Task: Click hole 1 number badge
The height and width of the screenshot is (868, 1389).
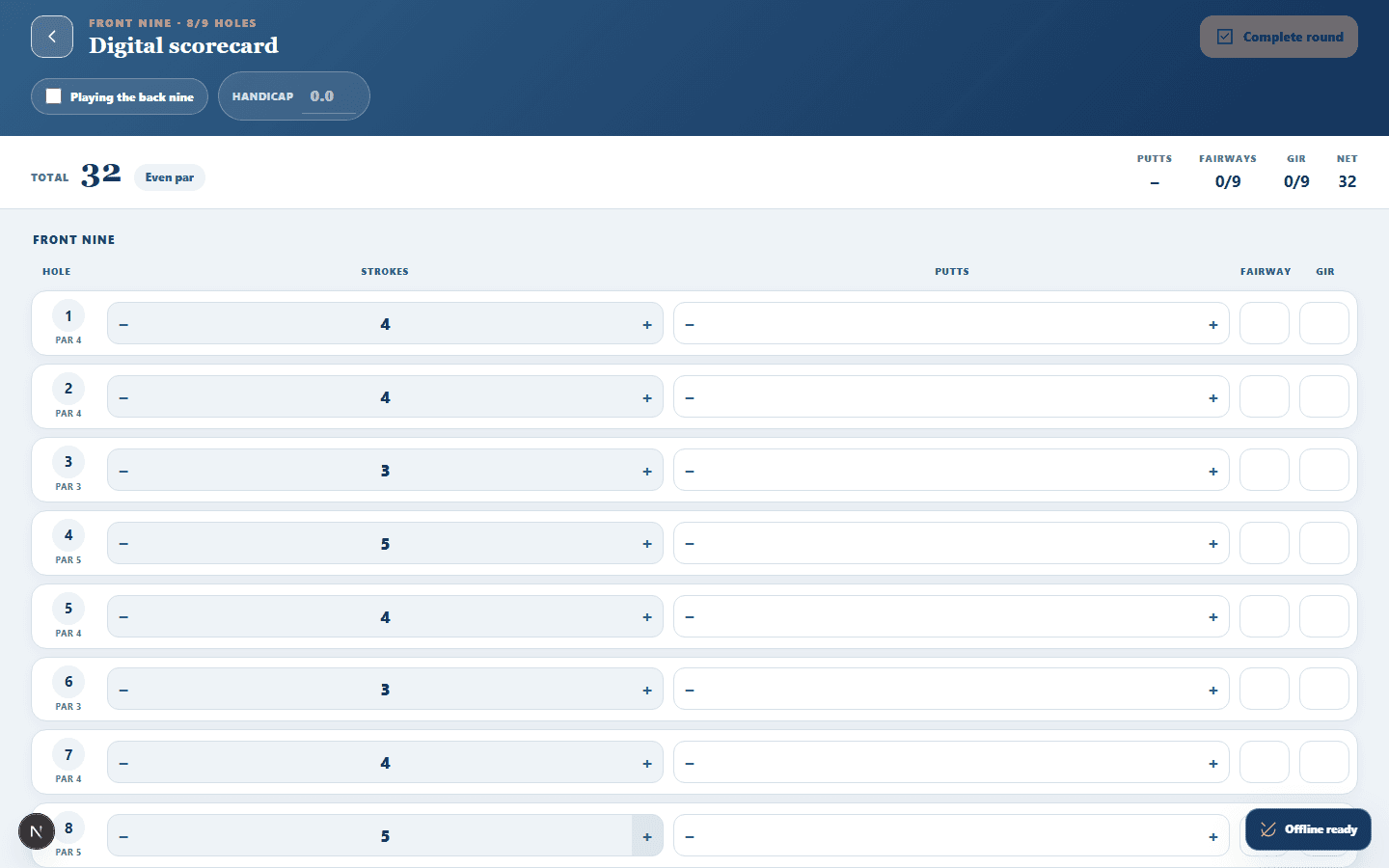Action: click(x=68, y=315)
